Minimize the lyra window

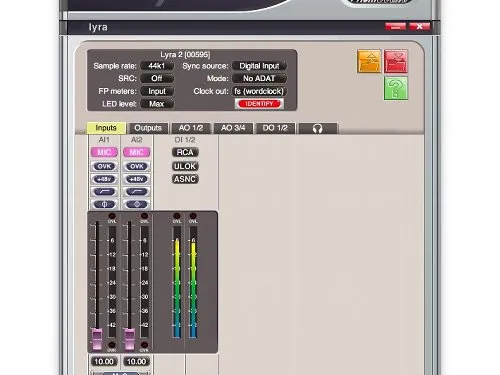coord(395,27)
